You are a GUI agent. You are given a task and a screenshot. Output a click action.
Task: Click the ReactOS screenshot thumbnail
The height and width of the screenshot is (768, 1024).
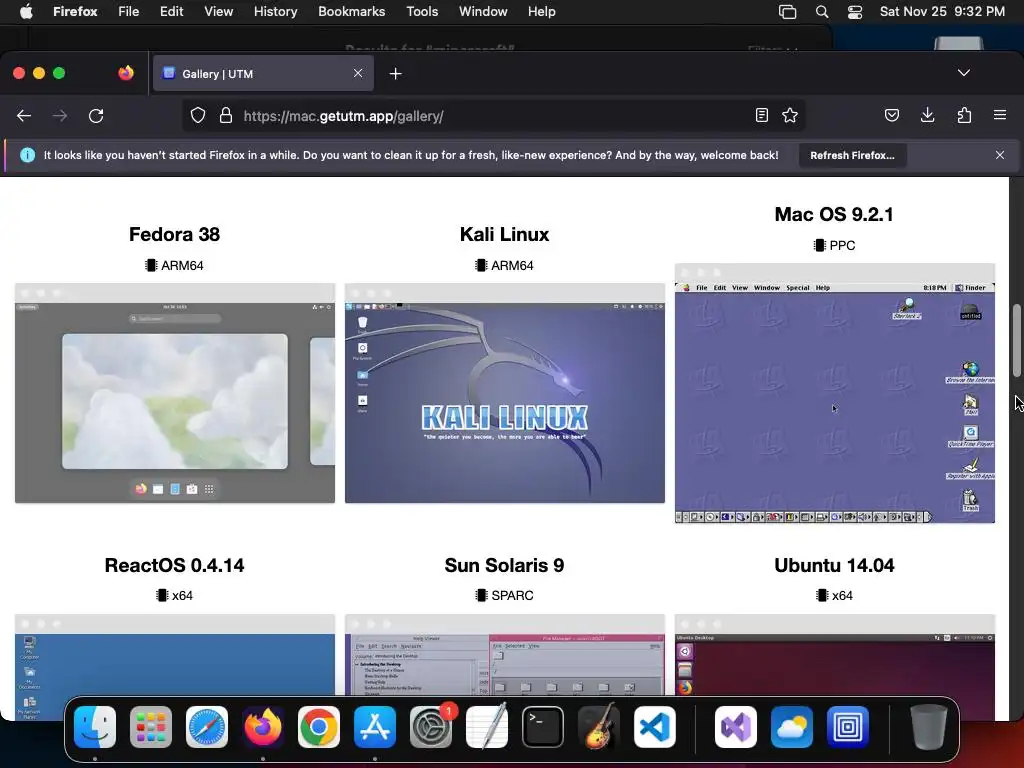pyautogui.click(x=175, y=654)
